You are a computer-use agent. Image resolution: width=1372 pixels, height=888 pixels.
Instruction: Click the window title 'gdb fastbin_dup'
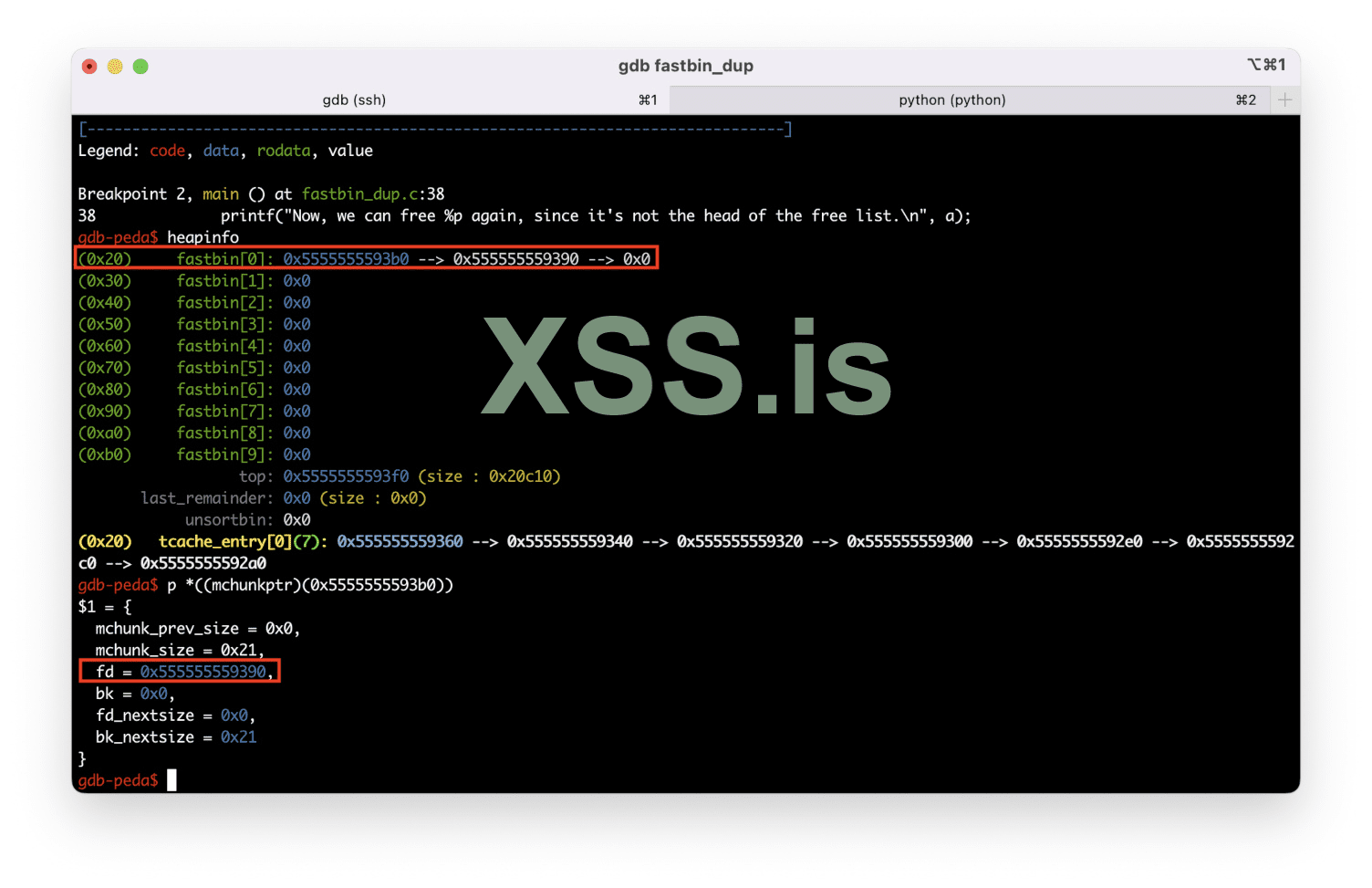click(x=686, y=66)
